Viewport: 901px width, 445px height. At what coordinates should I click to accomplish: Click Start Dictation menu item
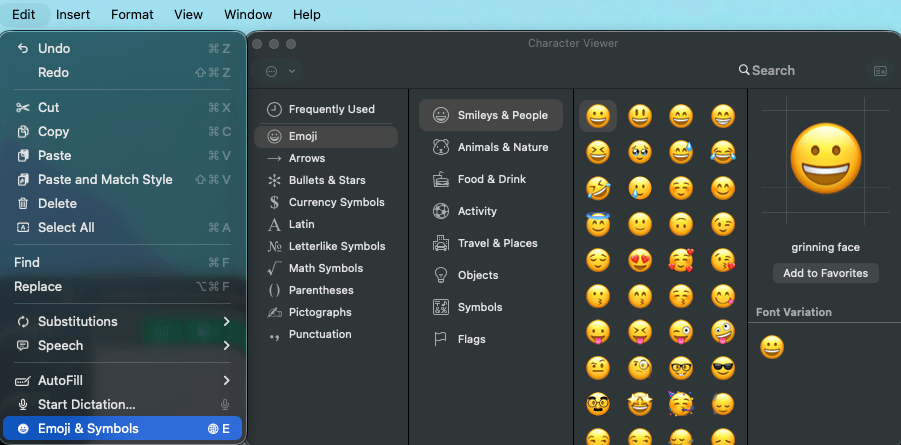tap(122, 405)
